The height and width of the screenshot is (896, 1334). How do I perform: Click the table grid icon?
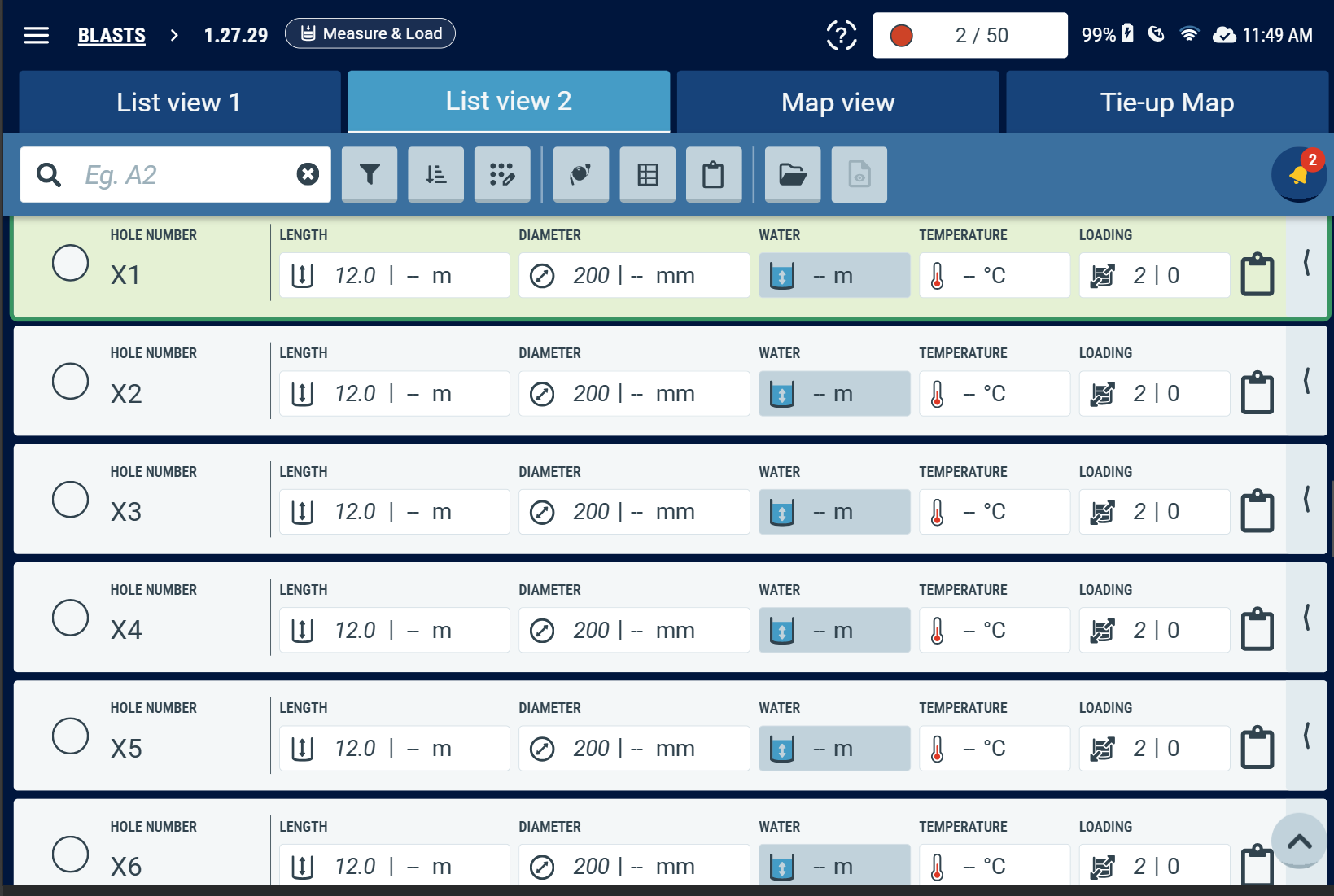648,174
